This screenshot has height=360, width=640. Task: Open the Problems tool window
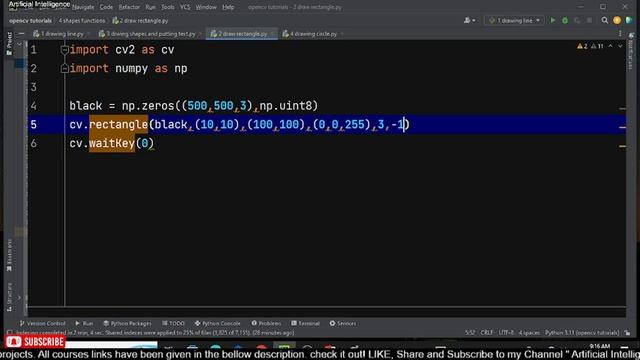[x=266, y=323]
